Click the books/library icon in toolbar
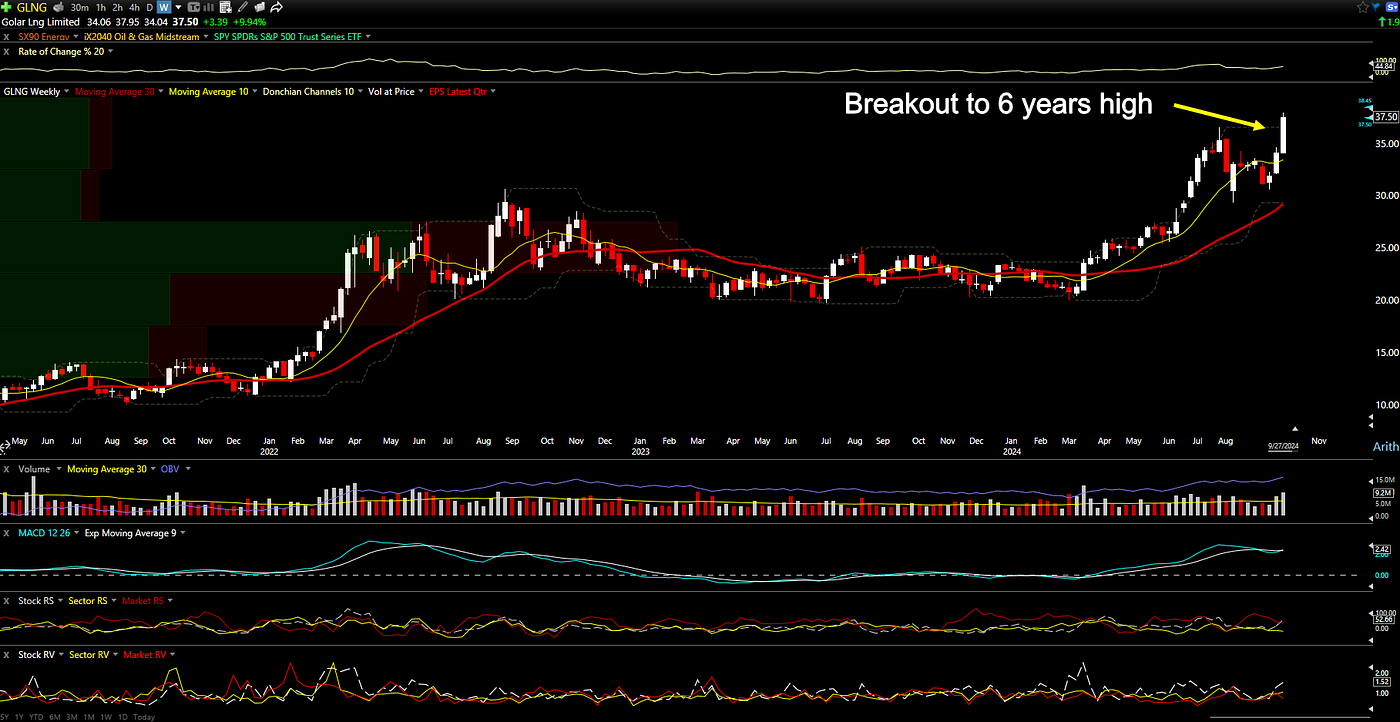 (260, 7)
